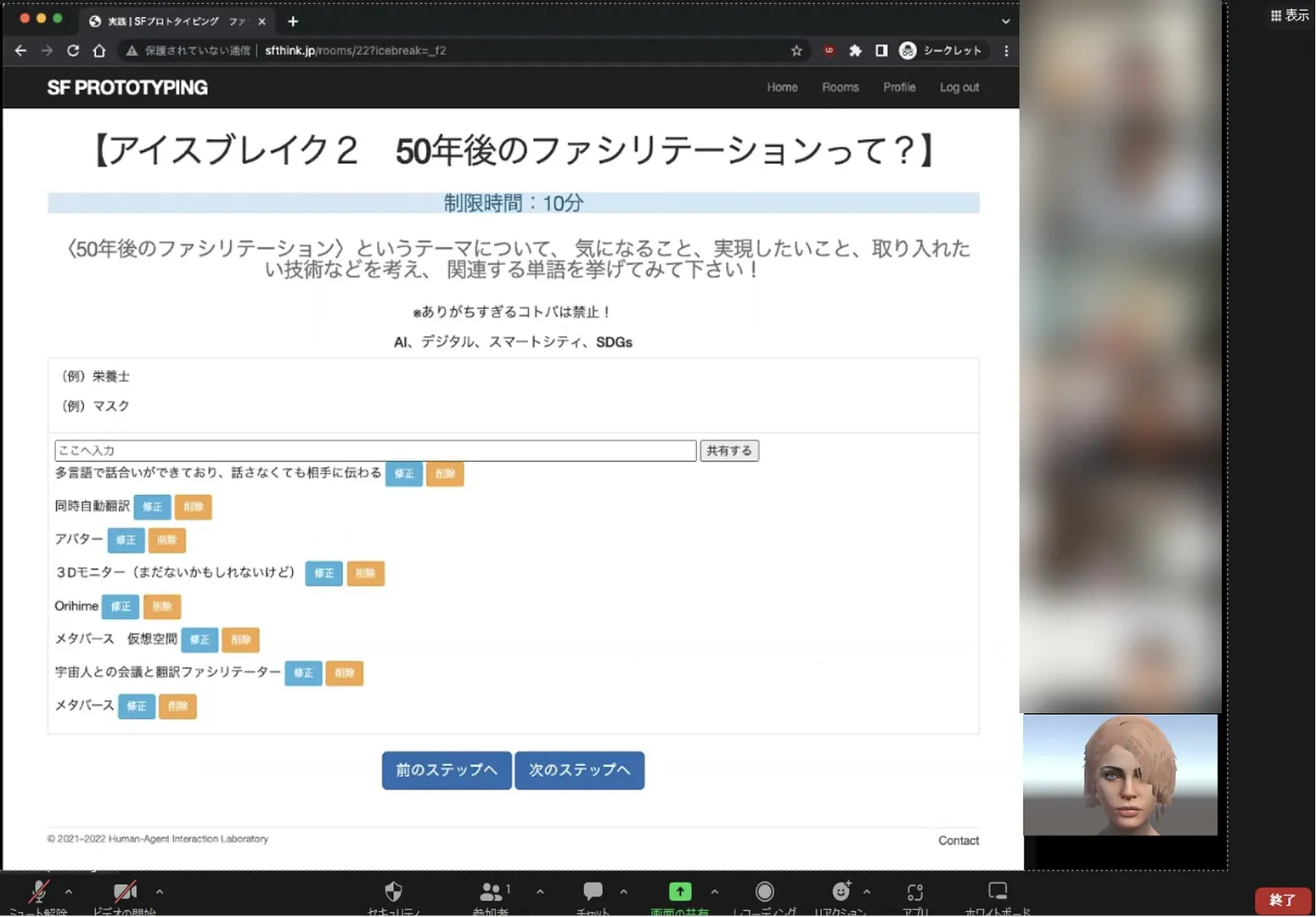Select the avatar video thumbnail
Screen dimensions: 1316x917
1121,774
